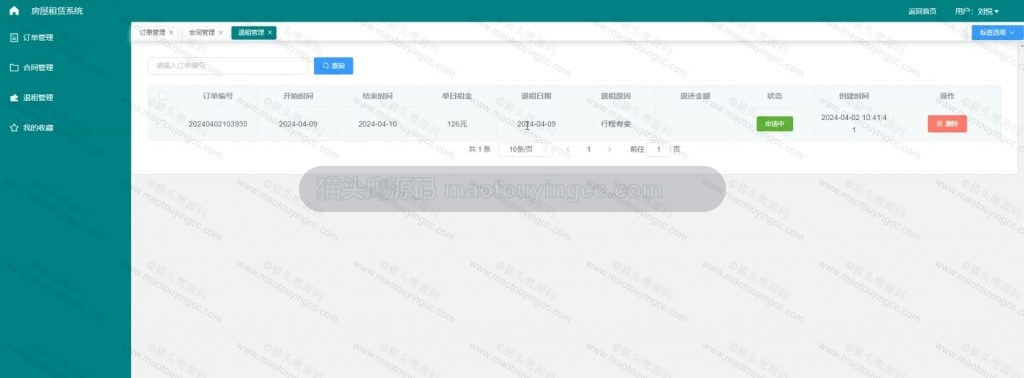
Task: Click end date 2024-04-10 cell
Action: [x=377, y=123]
